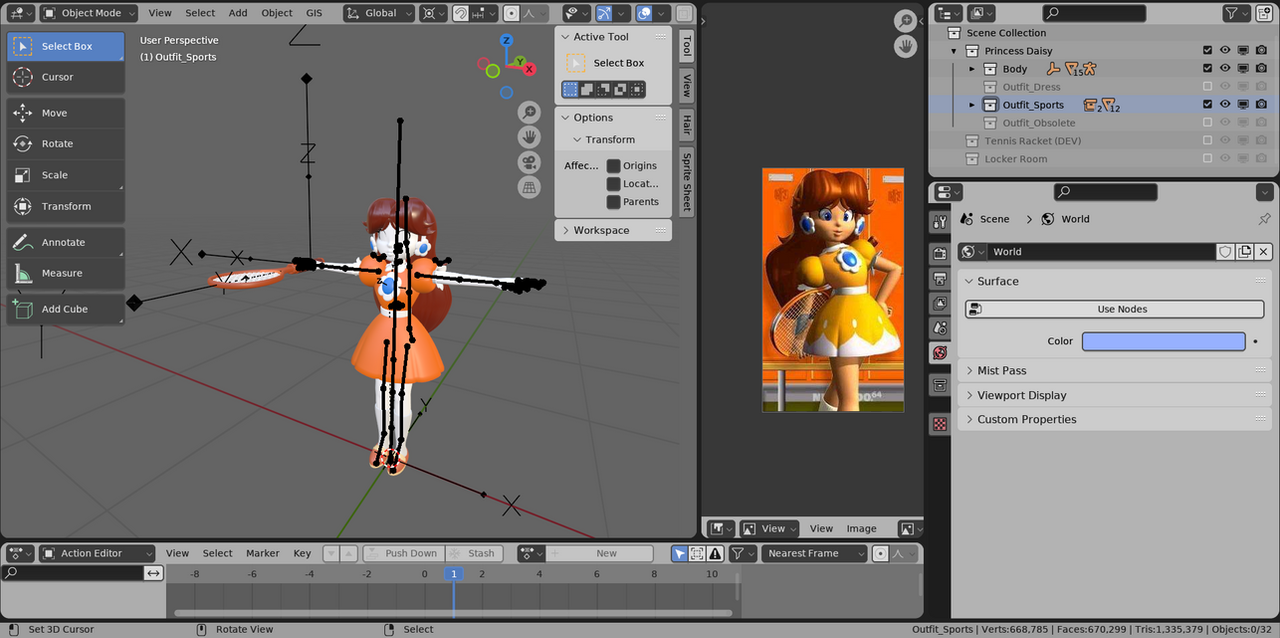The width and height of the screenshot is (1280, 638).
Task: Click the viewport zoom magnifier icon
Action: [x=529, y=113]
